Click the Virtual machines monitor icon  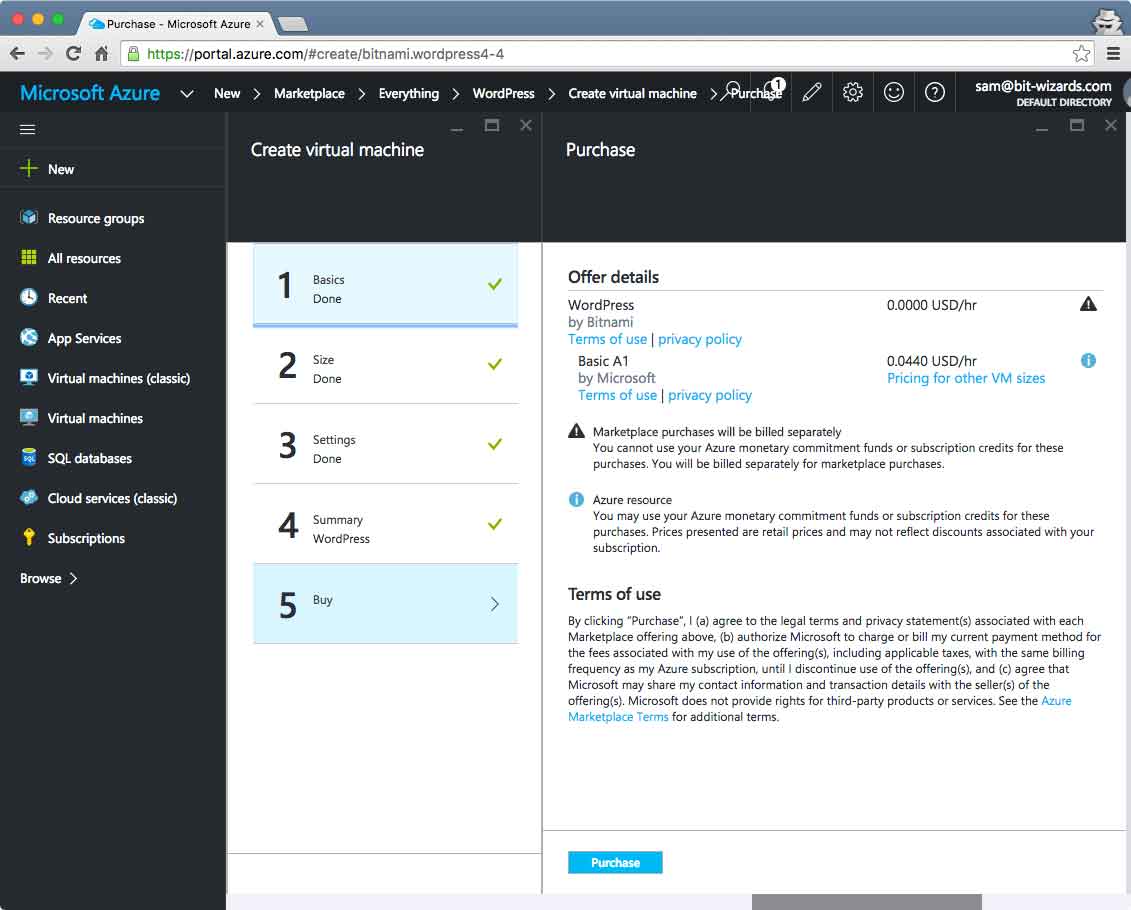pyautogui.click(x=29, y=418)
